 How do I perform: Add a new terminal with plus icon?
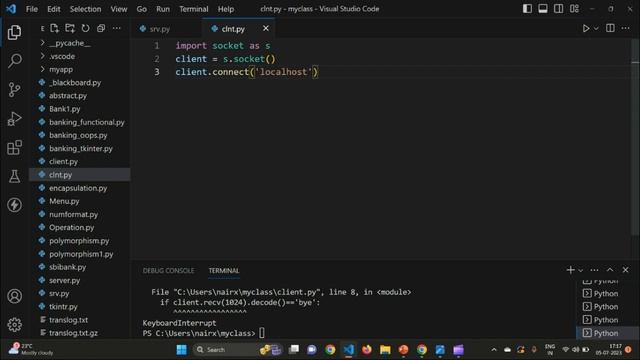571,270
